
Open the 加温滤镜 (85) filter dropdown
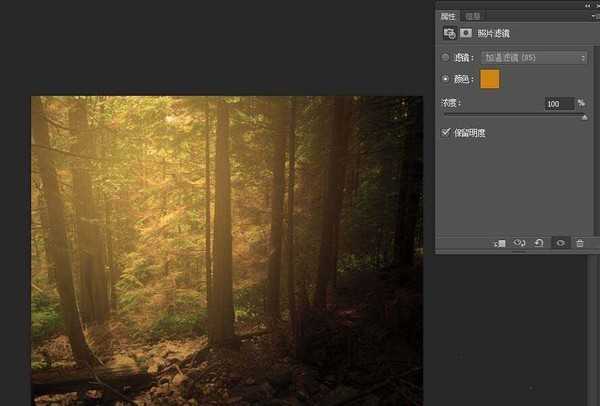point(534,58)
